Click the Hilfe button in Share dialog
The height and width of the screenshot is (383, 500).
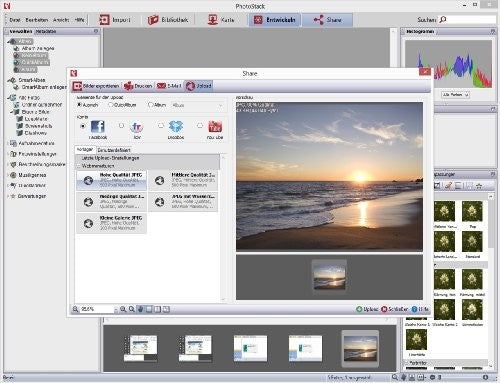click(x=421, y=309)
